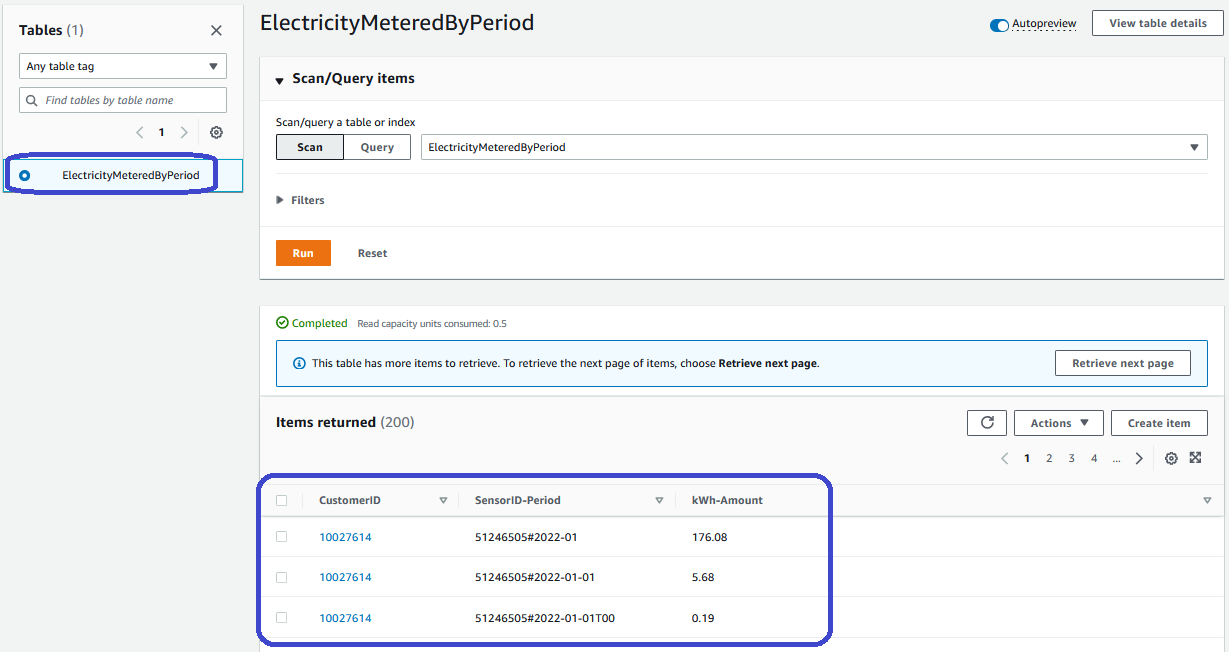The width and height of the screenshot is (1229, 652).
Task: Expand items table to full screen
Action: coord(1195,458)
